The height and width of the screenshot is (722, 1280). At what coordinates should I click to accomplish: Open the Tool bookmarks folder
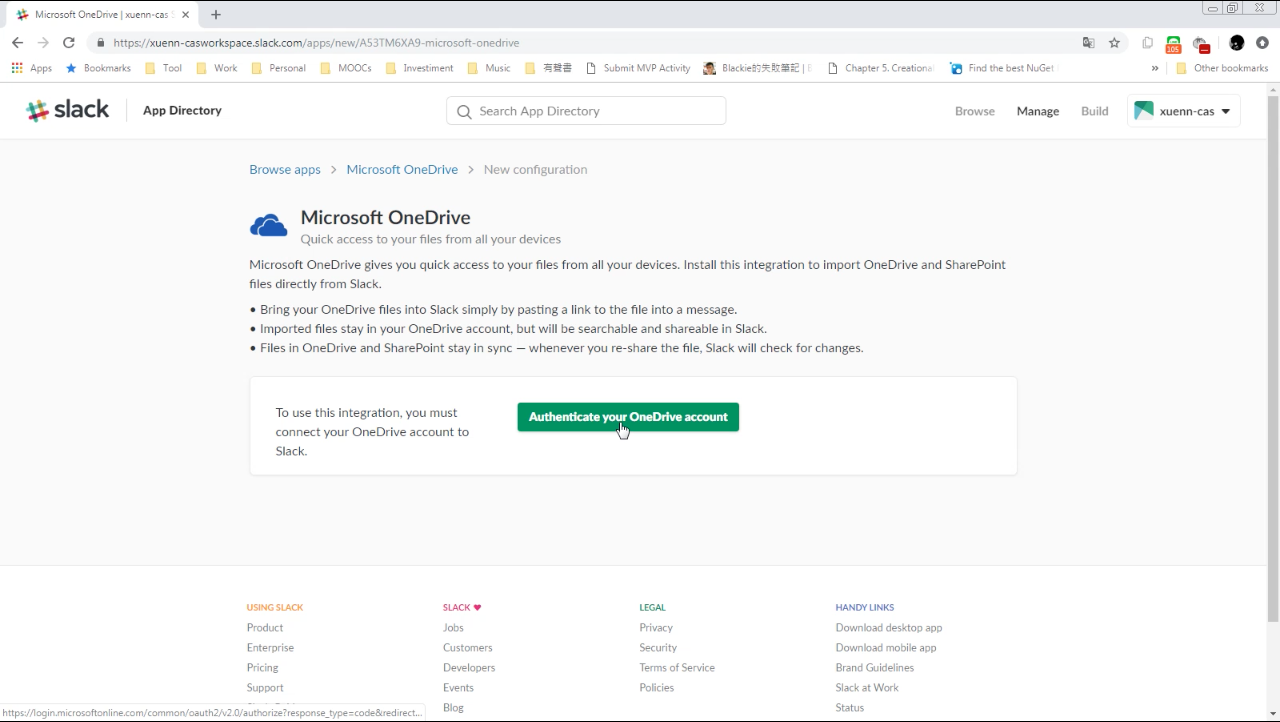click(163, 68)
